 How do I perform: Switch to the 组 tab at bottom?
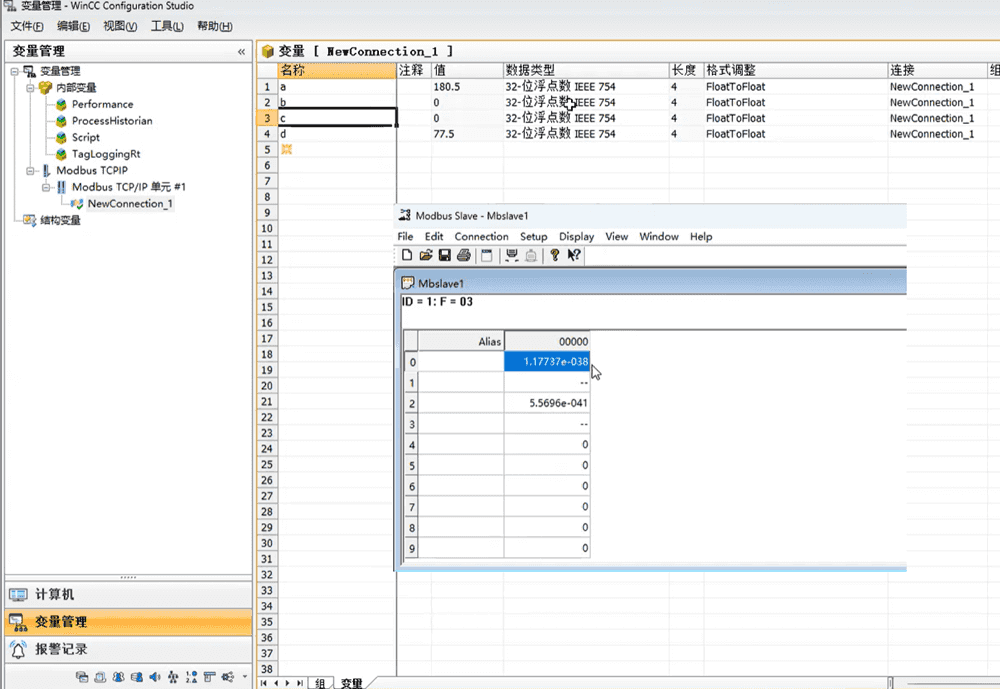click(320, 682)
